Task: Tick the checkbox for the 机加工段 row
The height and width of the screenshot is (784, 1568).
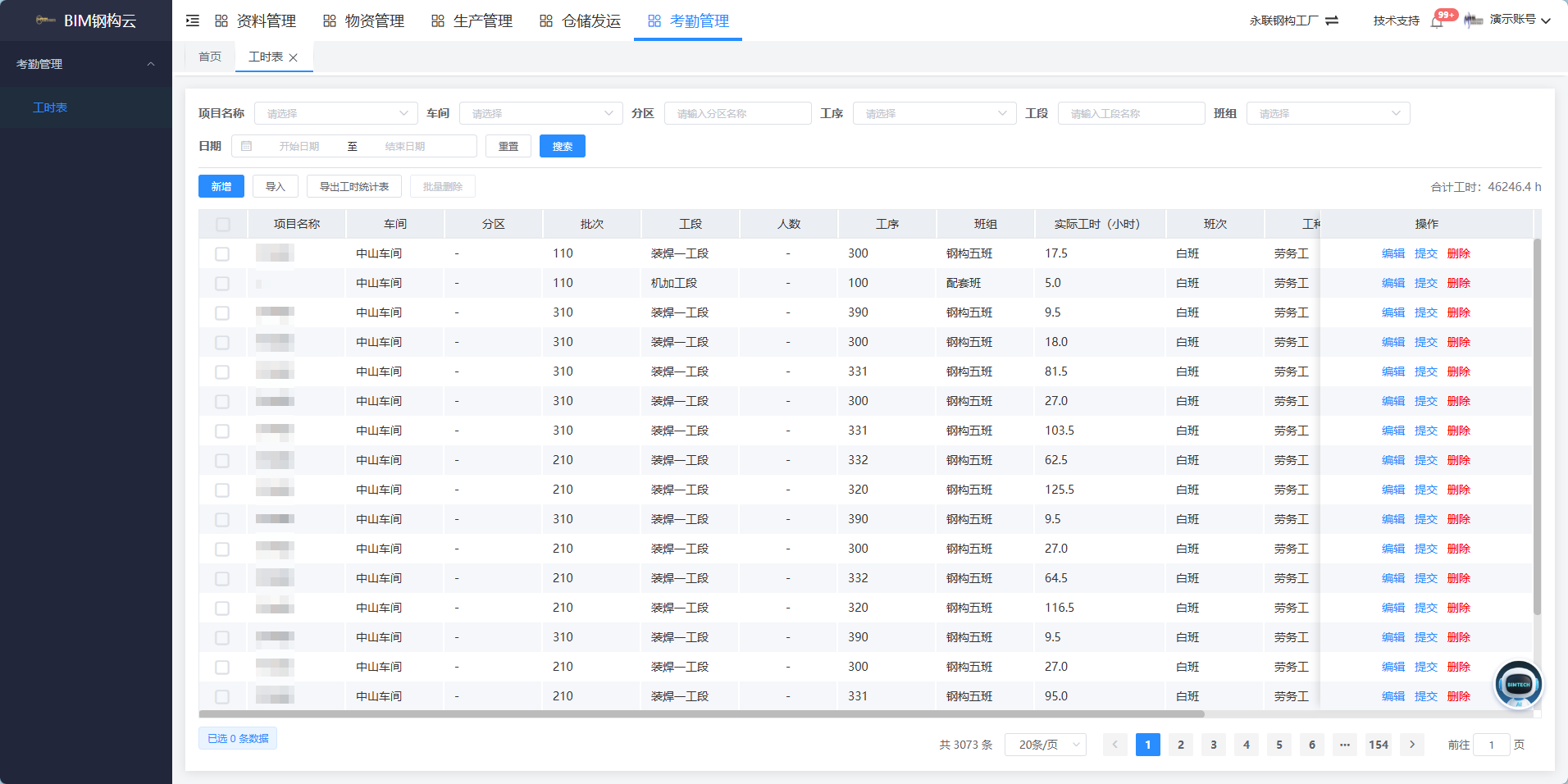Action: [222, 284]
